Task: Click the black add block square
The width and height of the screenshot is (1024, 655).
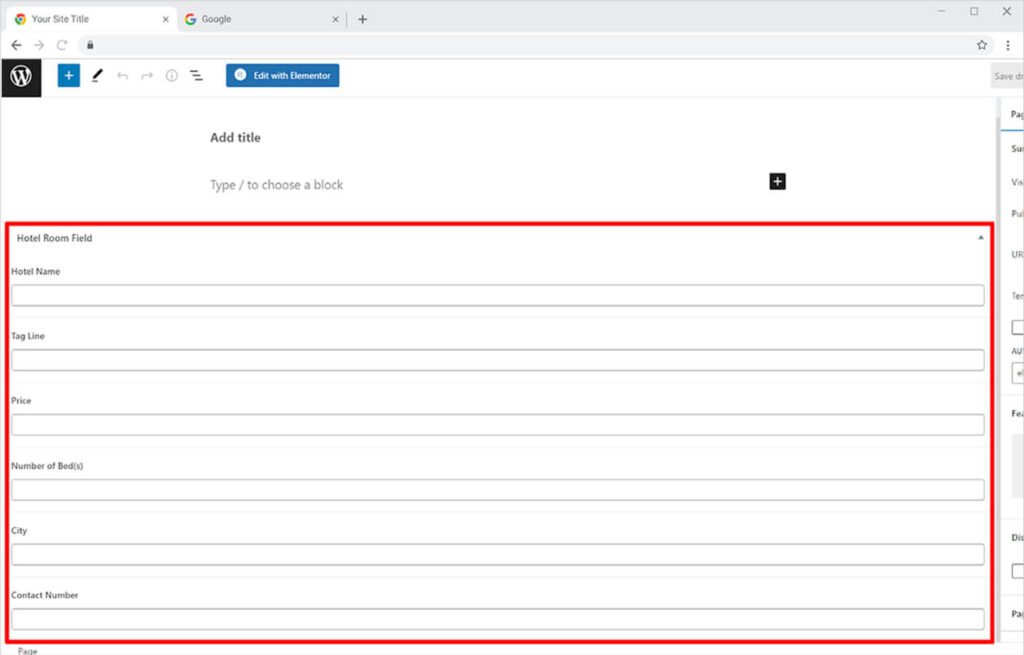Action: coord(777,181)
